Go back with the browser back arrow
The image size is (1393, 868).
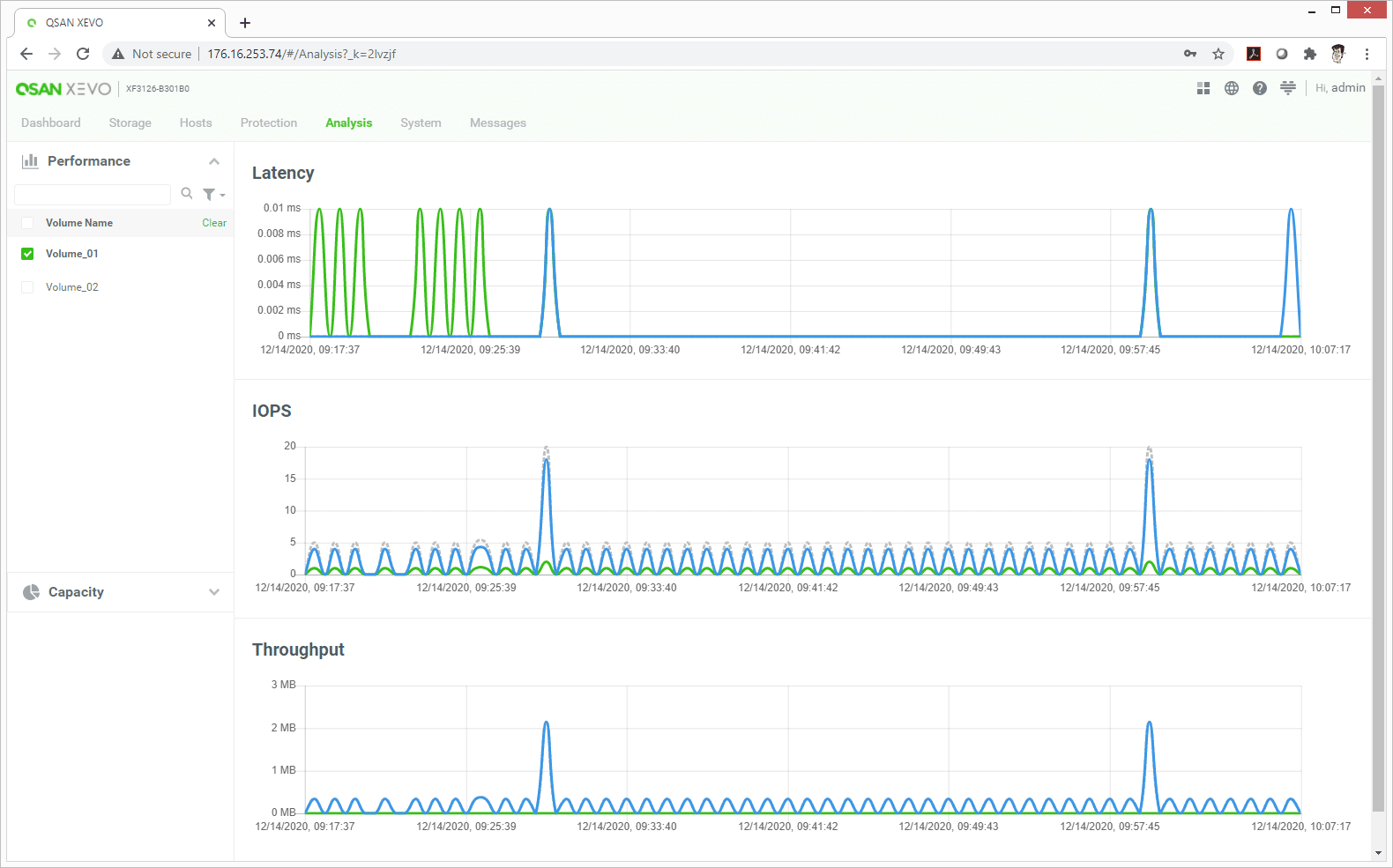[26, 54]
